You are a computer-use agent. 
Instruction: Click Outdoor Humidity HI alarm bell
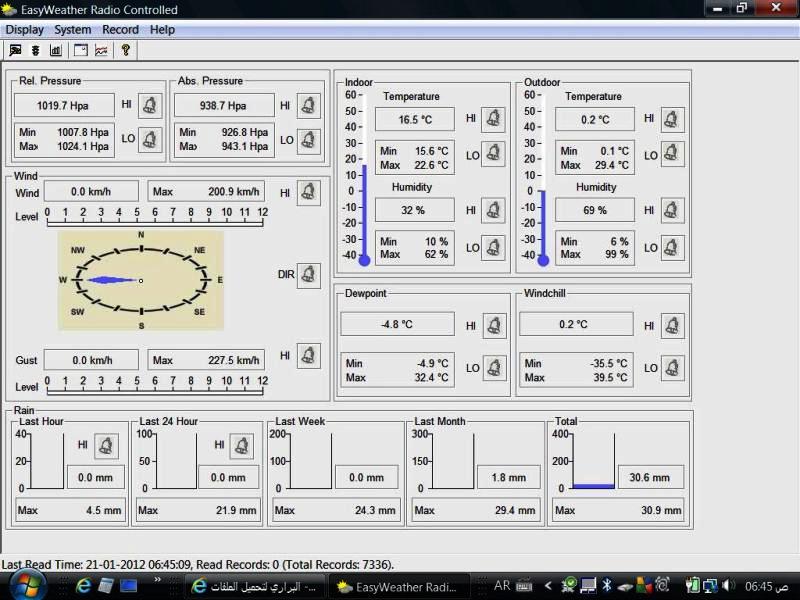tap(672, 210)
